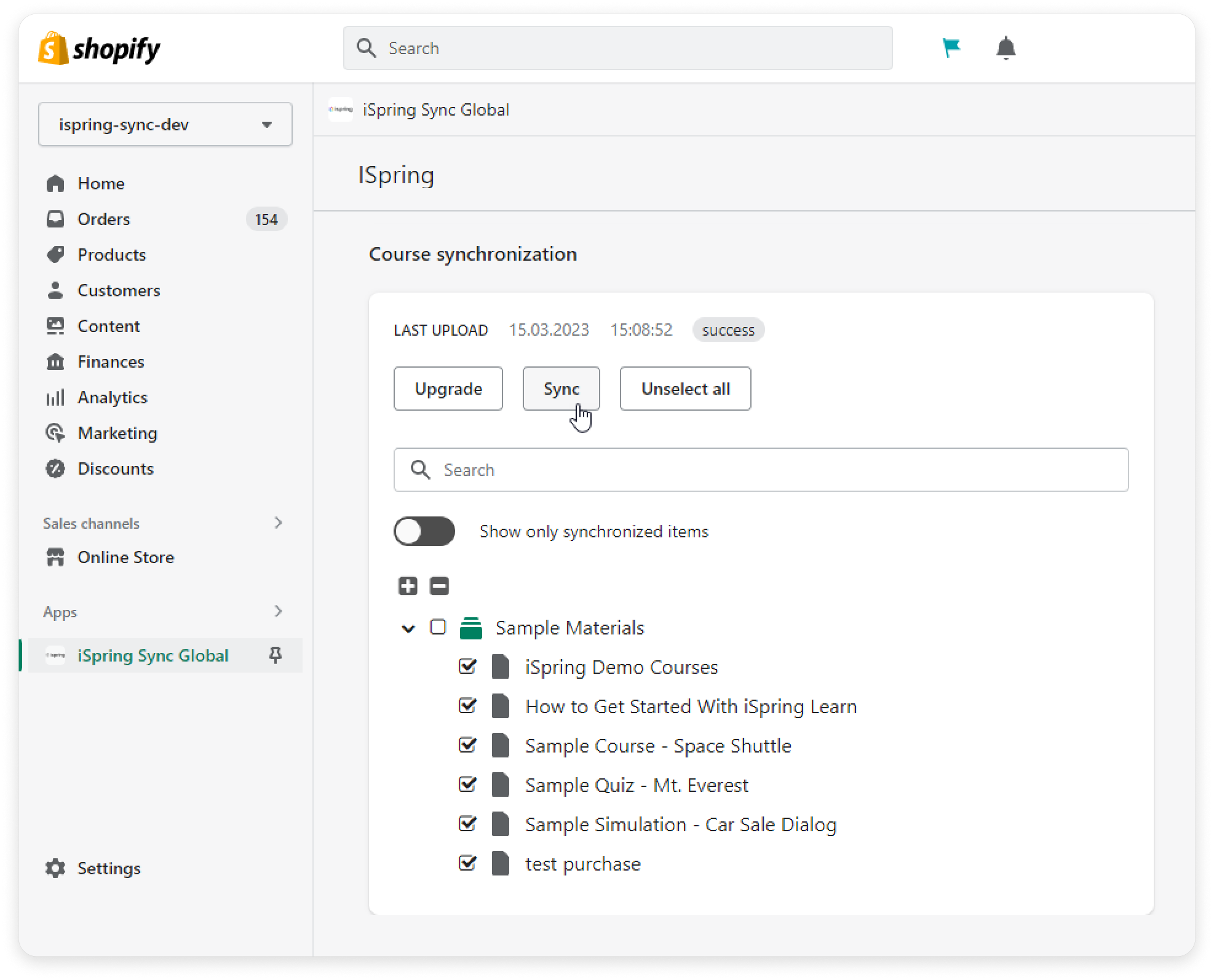Check the Sample Materials folder checkbox
The width and height of the screenshot is (1214, 980).
pos(438,627)
